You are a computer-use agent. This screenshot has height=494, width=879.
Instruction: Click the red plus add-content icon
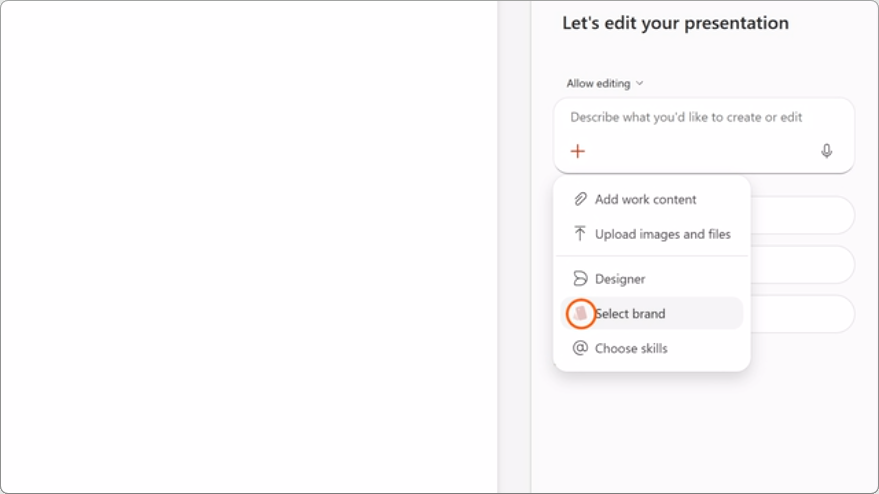coord(577,151)
